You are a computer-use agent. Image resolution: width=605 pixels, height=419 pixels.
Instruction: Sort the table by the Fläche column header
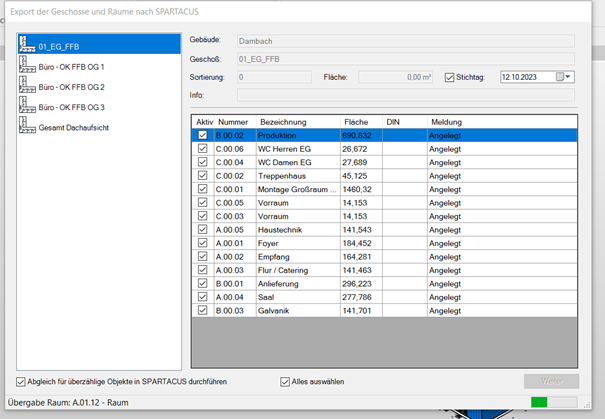coord(356,121)
